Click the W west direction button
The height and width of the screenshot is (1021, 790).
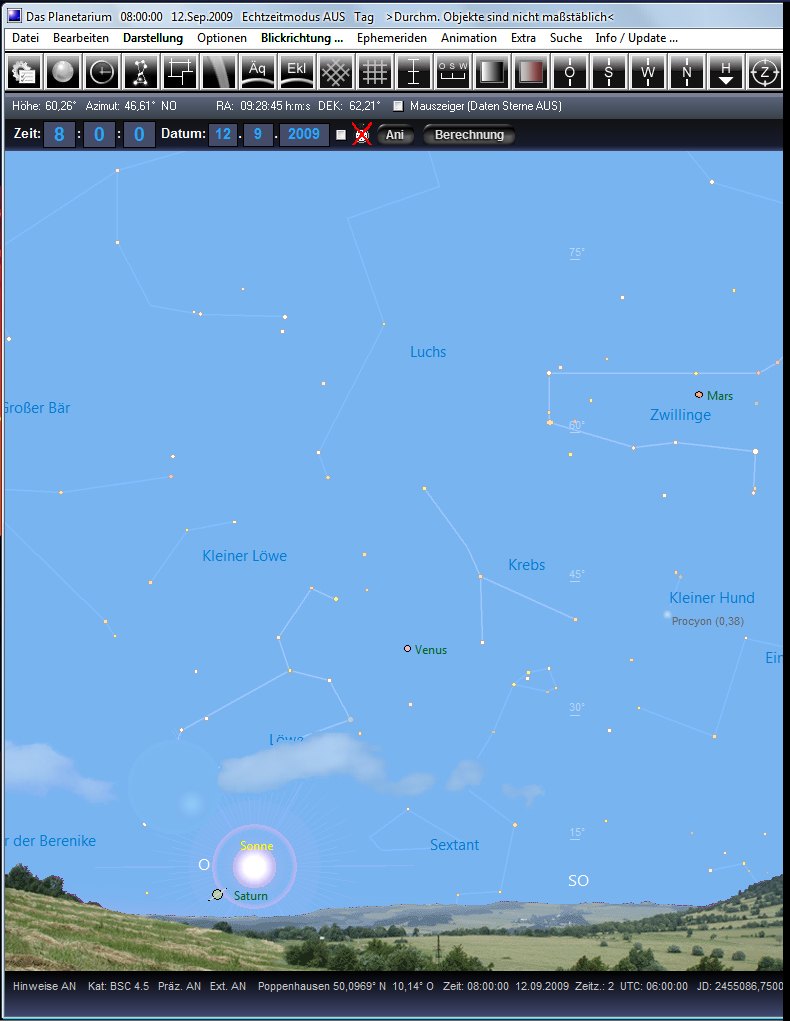648,72
